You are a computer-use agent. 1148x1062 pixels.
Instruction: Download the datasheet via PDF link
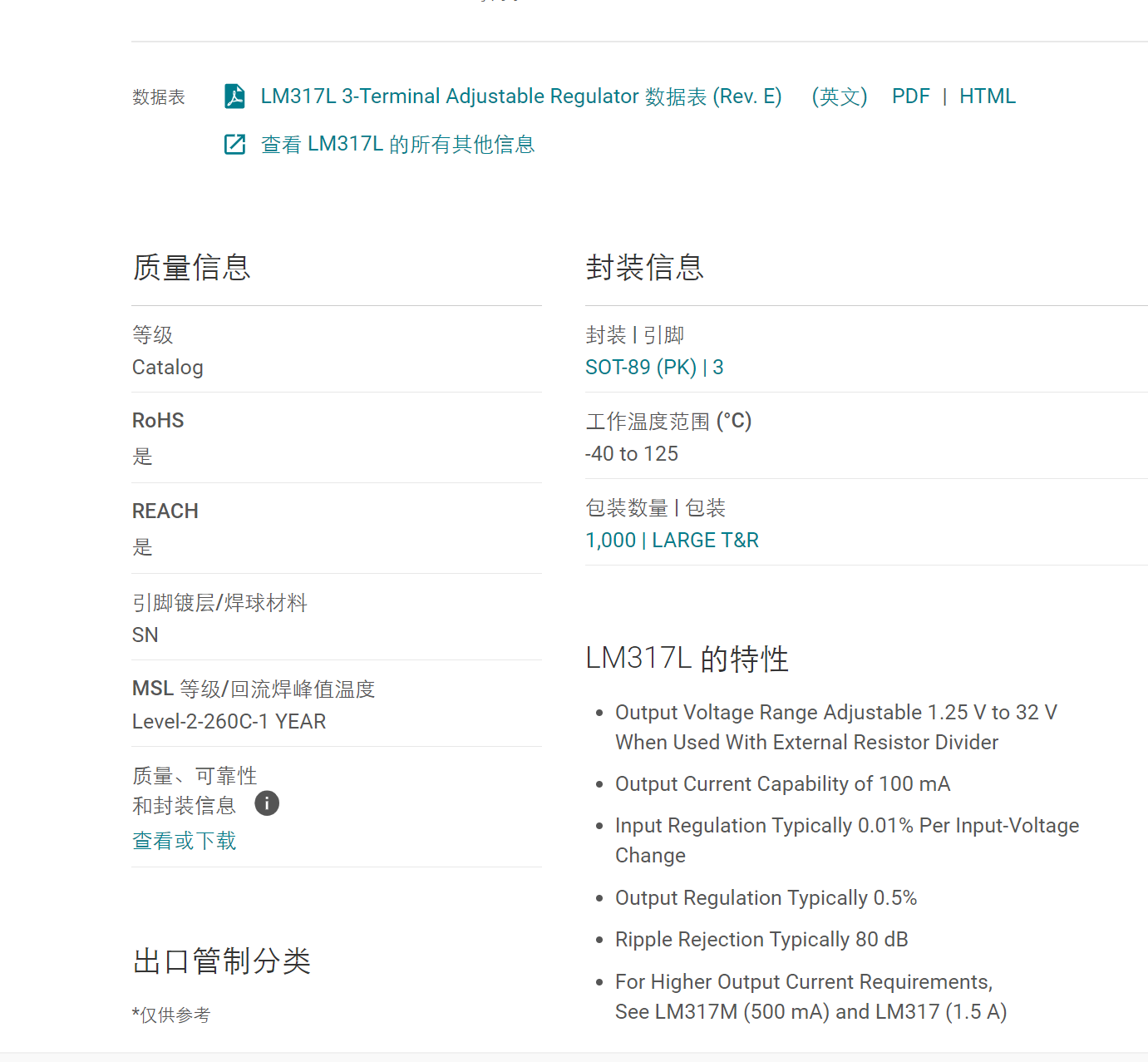point(911,96)
